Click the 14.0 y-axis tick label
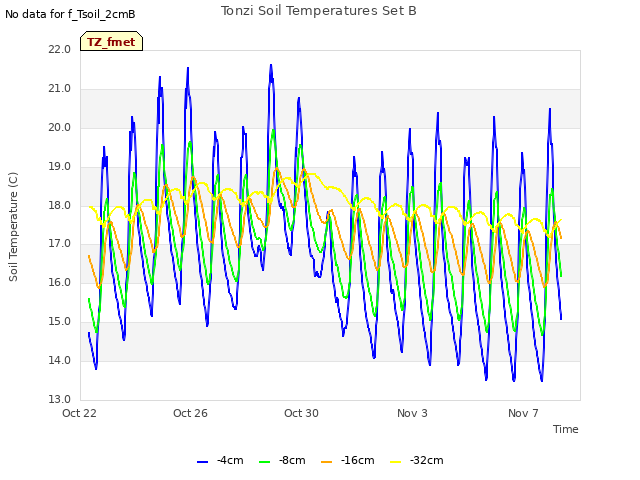 60,360
